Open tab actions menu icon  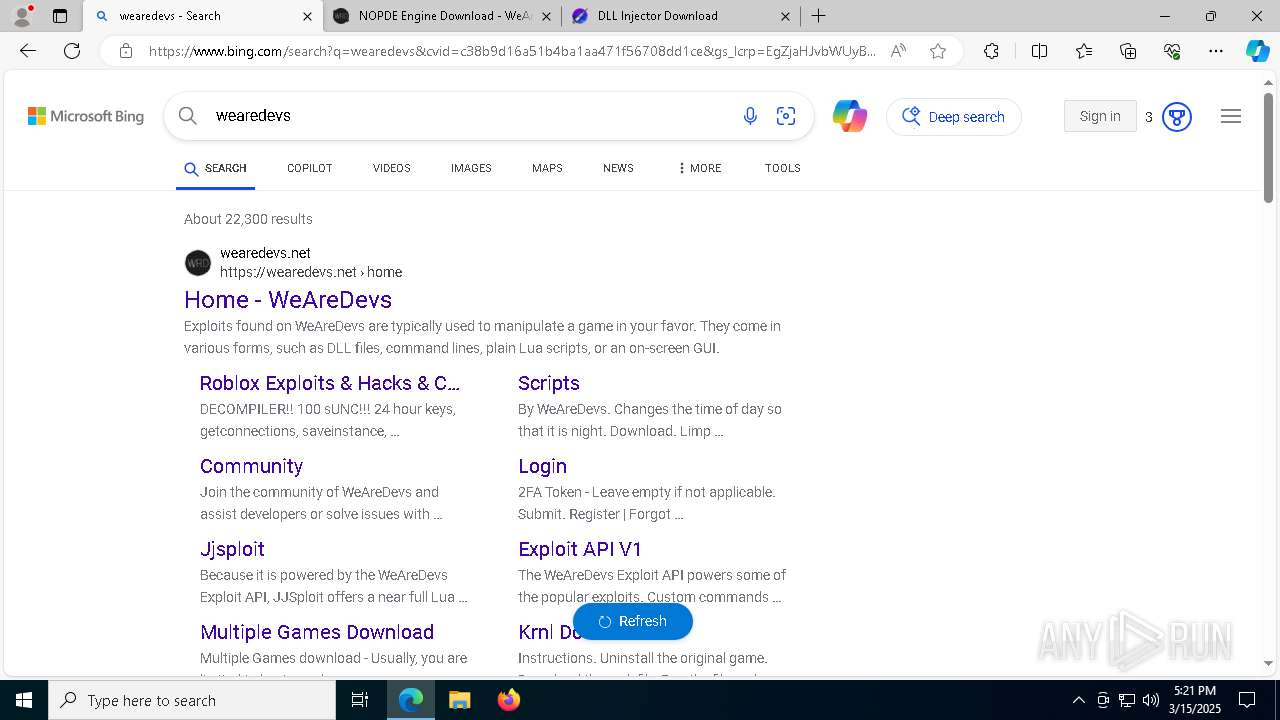pyautogui.click(x=60, y=16)
